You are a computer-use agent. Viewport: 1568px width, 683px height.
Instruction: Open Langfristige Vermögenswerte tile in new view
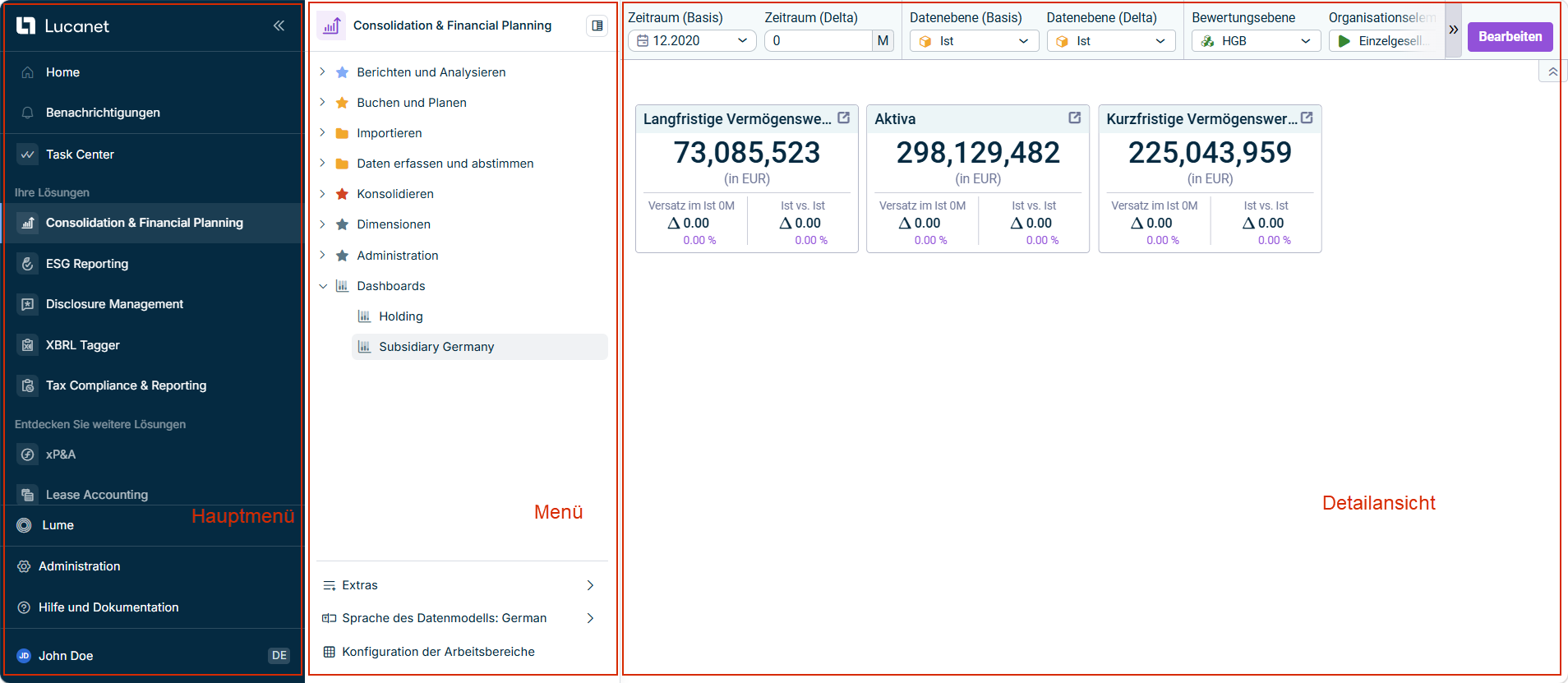[x=843, y=118]
